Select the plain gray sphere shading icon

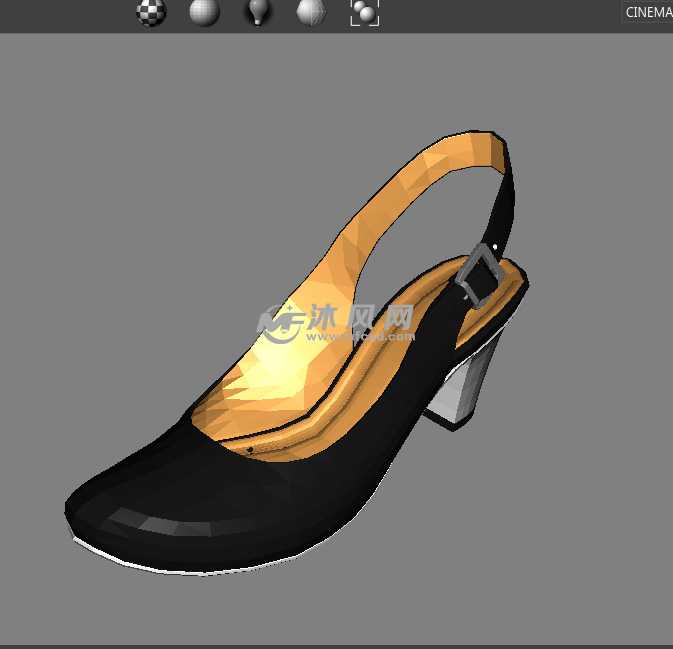tap(204, 13)
